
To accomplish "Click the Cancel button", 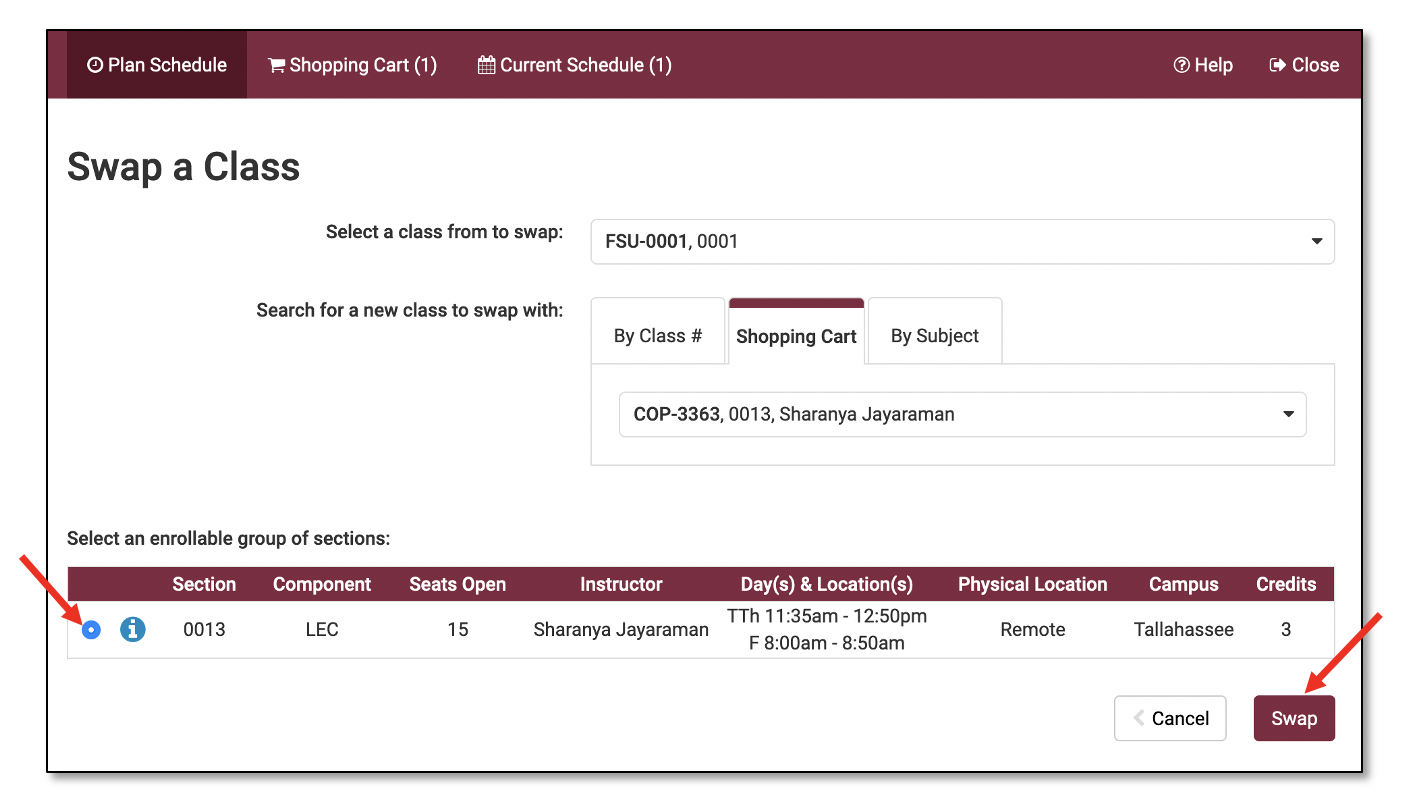I will [x=1170, y=718].
